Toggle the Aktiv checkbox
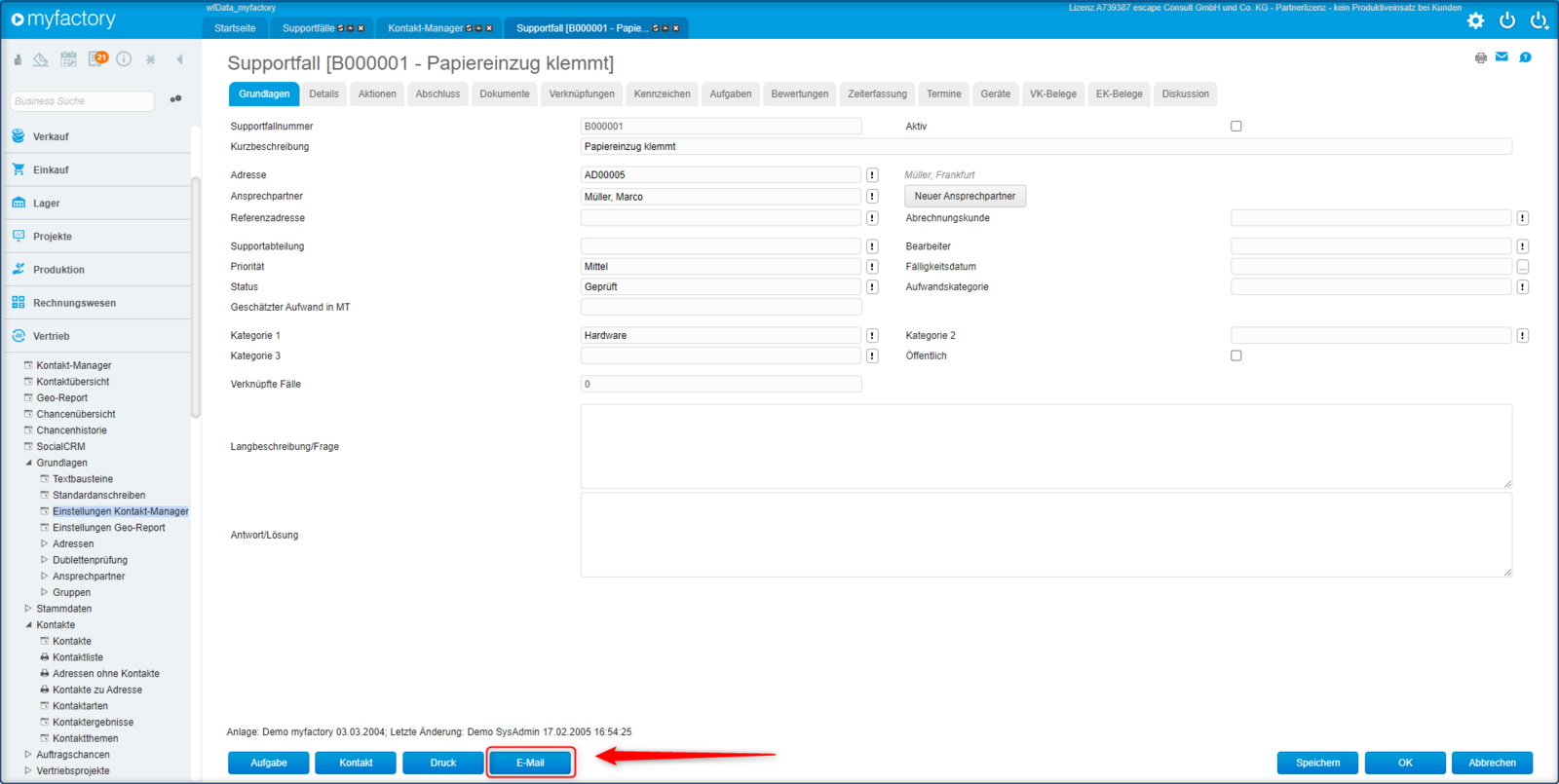The width and height of the screenshot is (1559, 784). [1236, 127]
